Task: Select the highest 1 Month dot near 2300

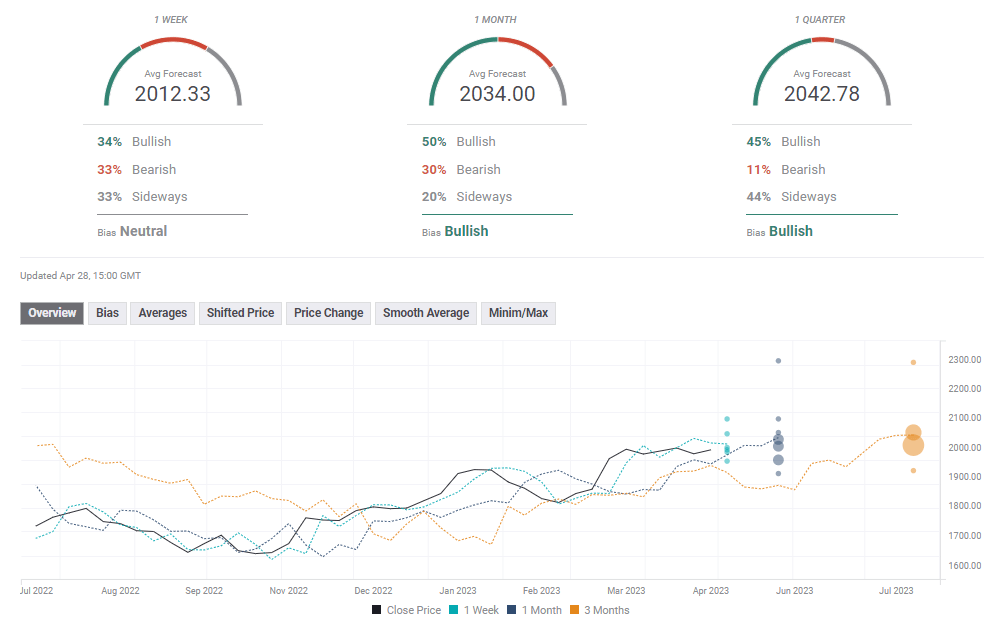Action: (778, 361)
